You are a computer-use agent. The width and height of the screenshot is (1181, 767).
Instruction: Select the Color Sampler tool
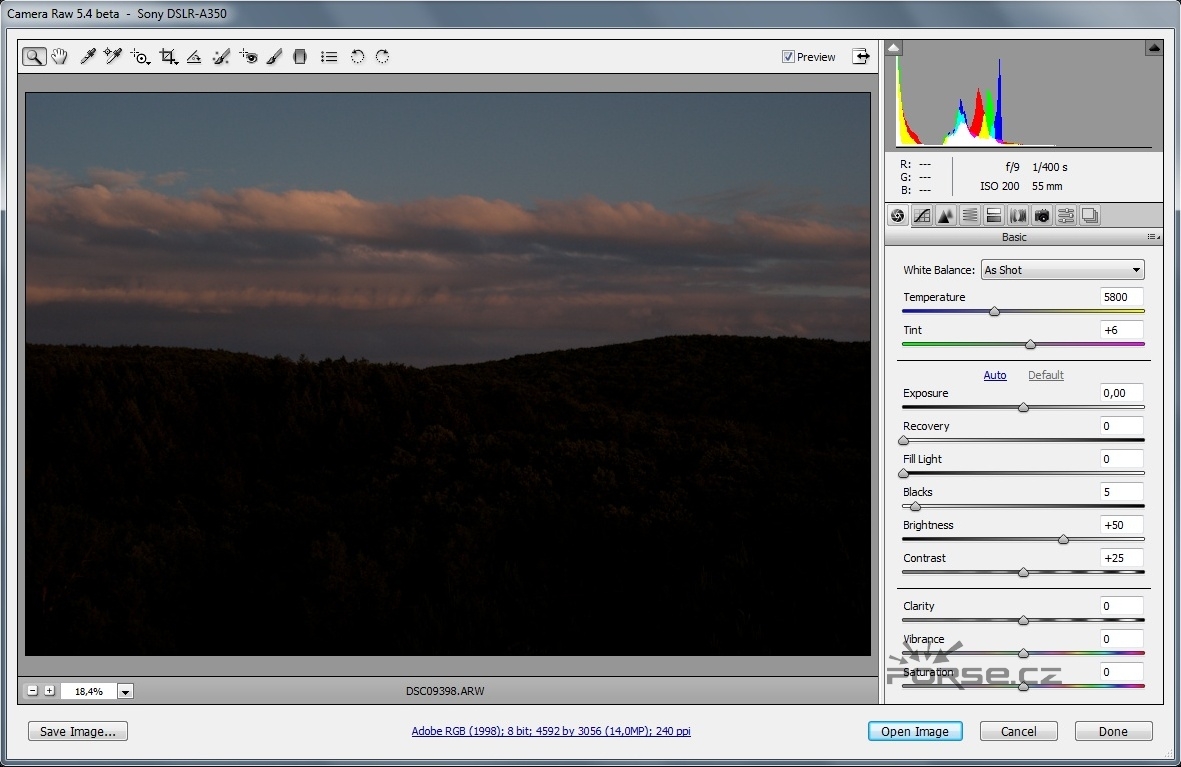pyautogui.click(x=113, y=57)
